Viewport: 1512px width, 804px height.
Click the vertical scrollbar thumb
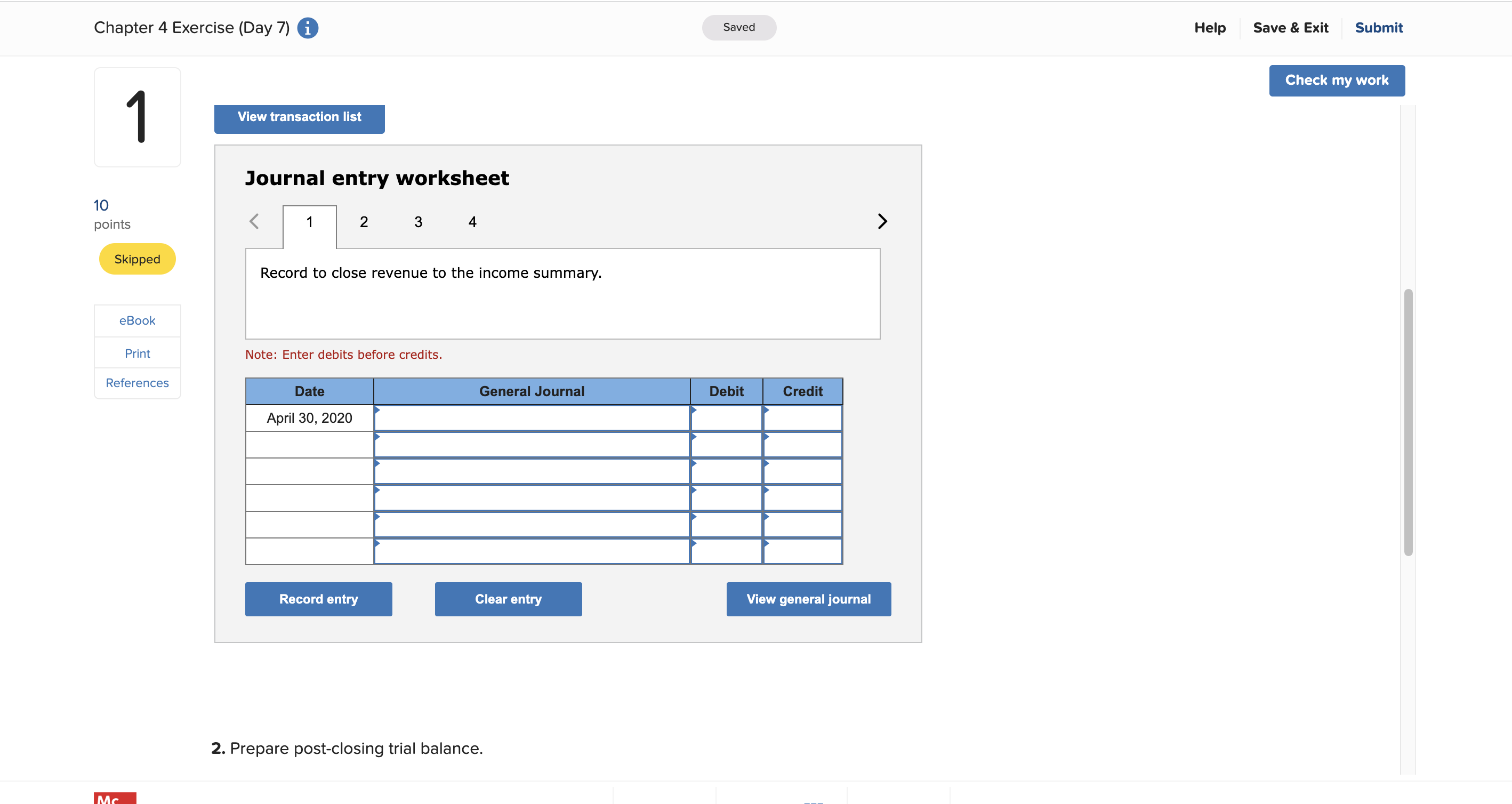click(x=1408, y=421)
